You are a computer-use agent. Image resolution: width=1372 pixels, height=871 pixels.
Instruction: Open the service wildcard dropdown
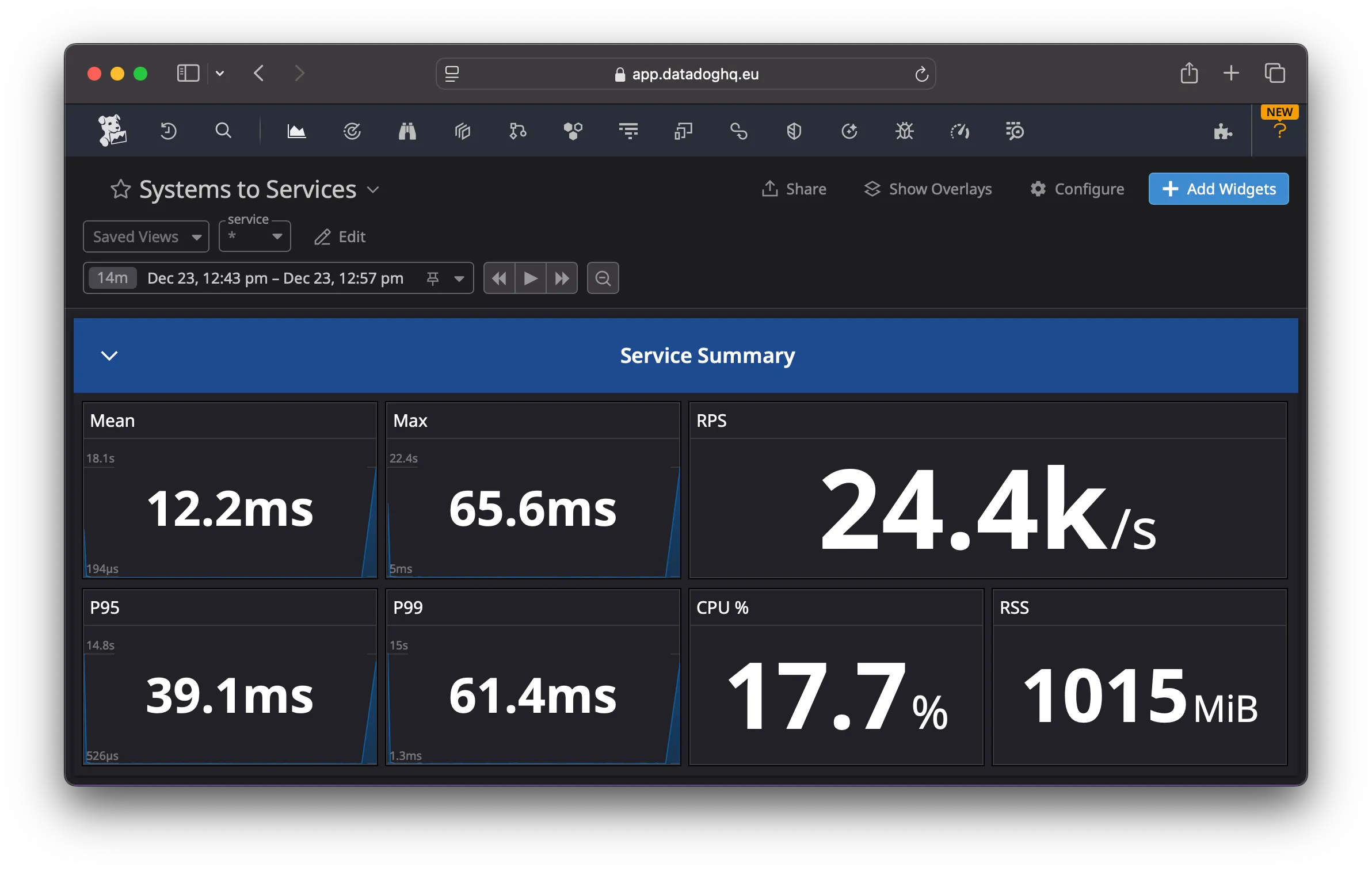[253, 235]
